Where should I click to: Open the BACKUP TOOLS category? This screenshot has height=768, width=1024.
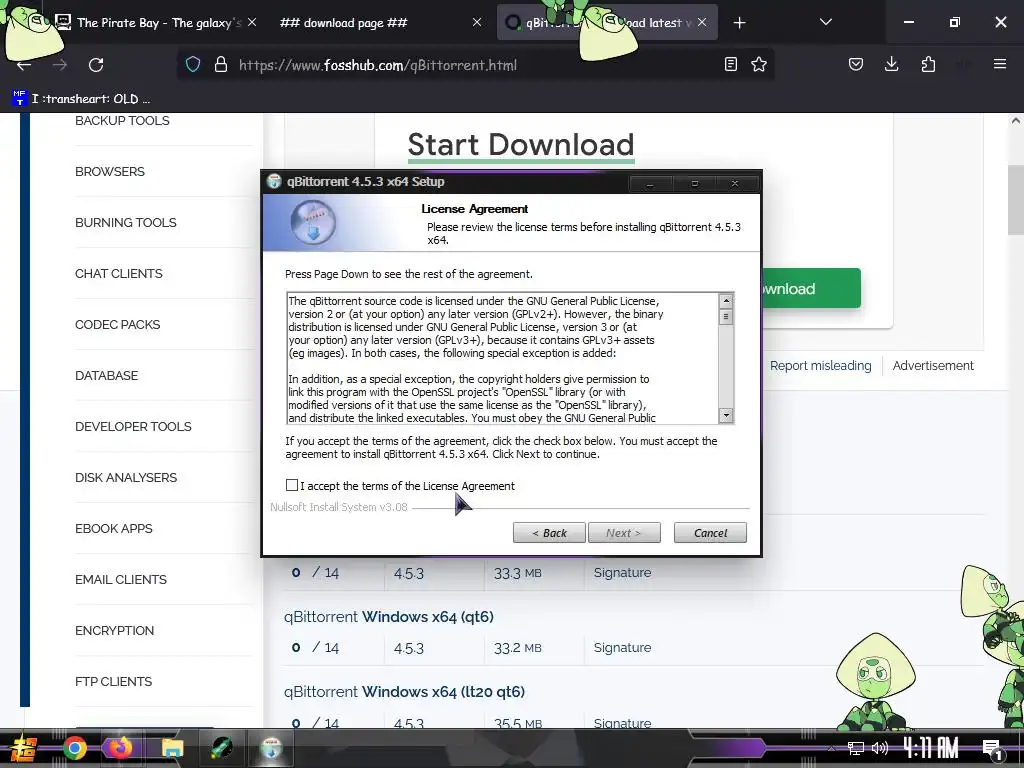pyautogui.click(x=122, y=121)
